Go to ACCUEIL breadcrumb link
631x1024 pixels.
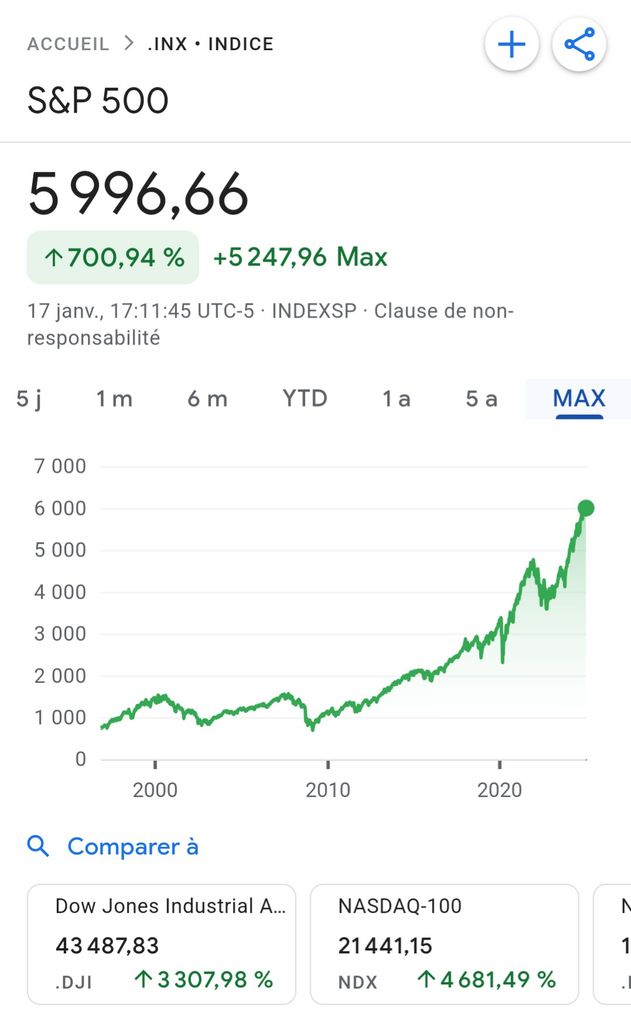coord(67,44)
